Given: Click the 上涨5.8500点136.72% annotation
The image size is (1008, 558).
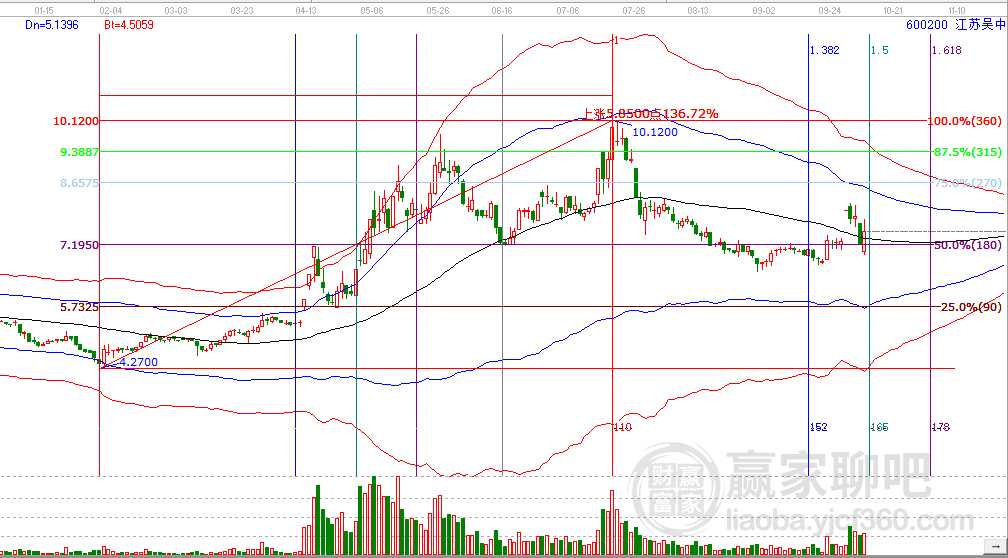Looking at the screenshot, I should 651,114.
